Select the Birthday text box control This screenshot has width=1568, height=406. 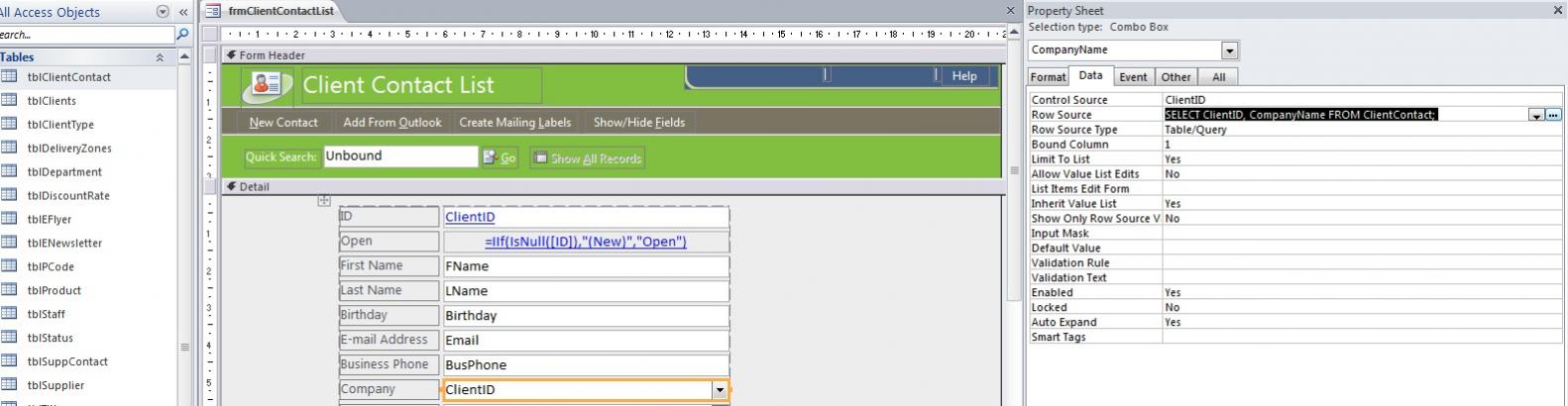pos(586,316)
